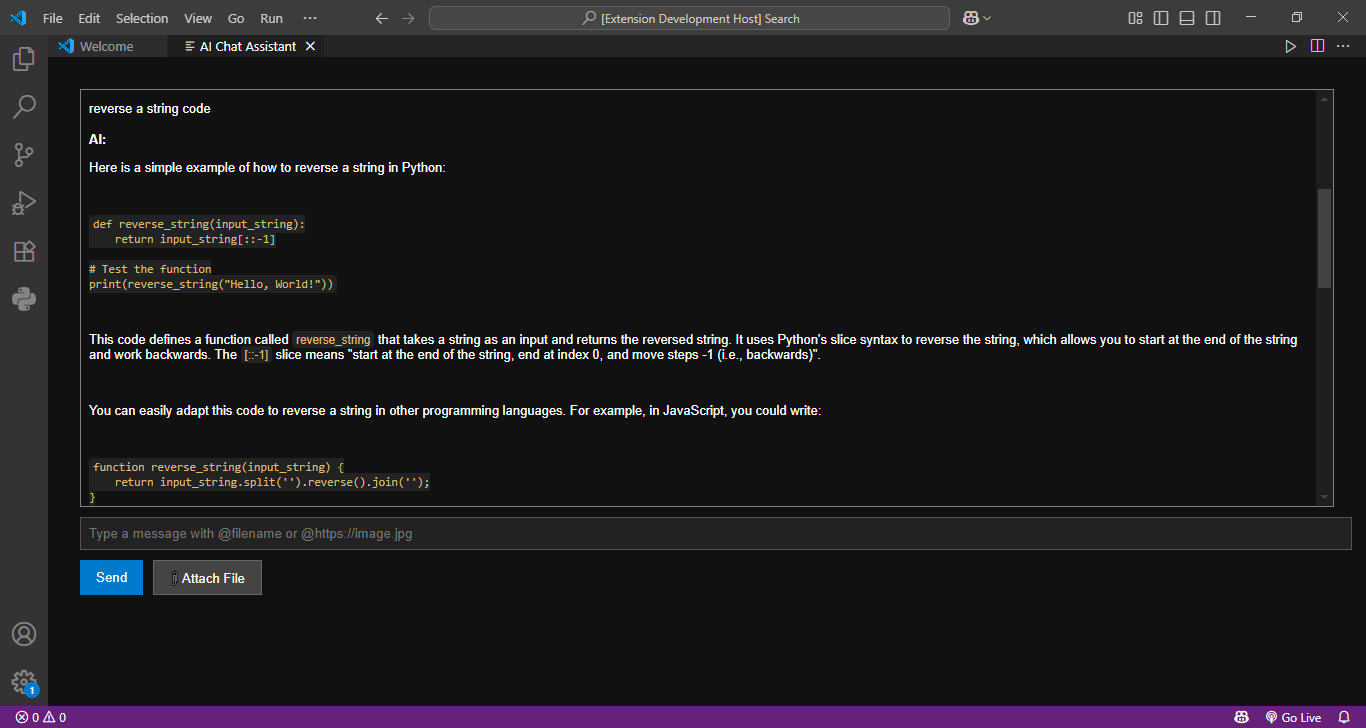Open the Explorer view in the activity bar
This screenshot has height=728, width=1366.
(x=24, y=58)
